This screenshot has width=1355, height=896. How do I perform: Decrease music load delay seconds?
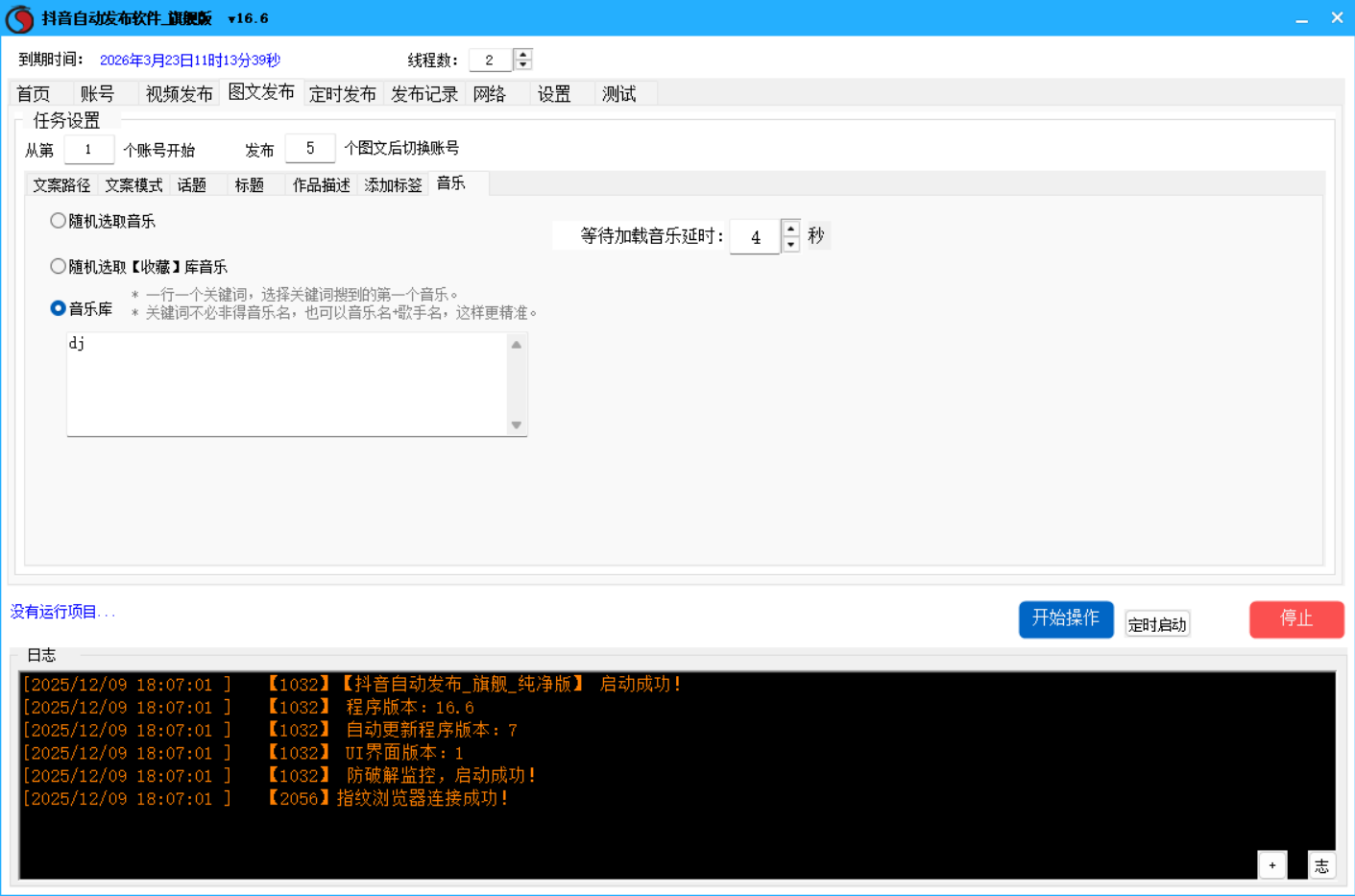click(x=790, y=244)
